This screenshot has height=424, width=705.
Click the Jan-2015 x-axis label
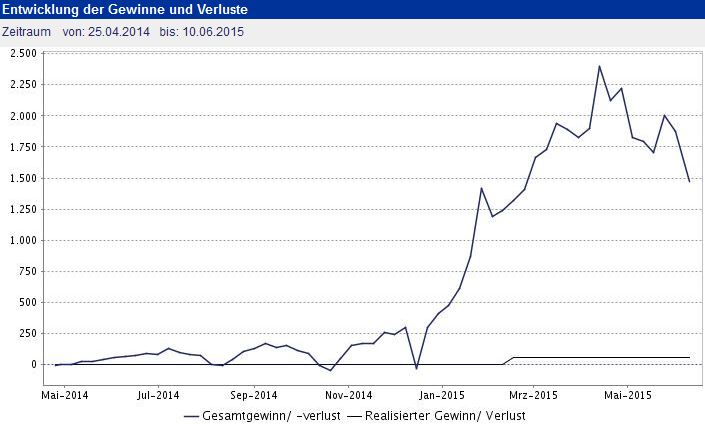[x=442, y=395]
